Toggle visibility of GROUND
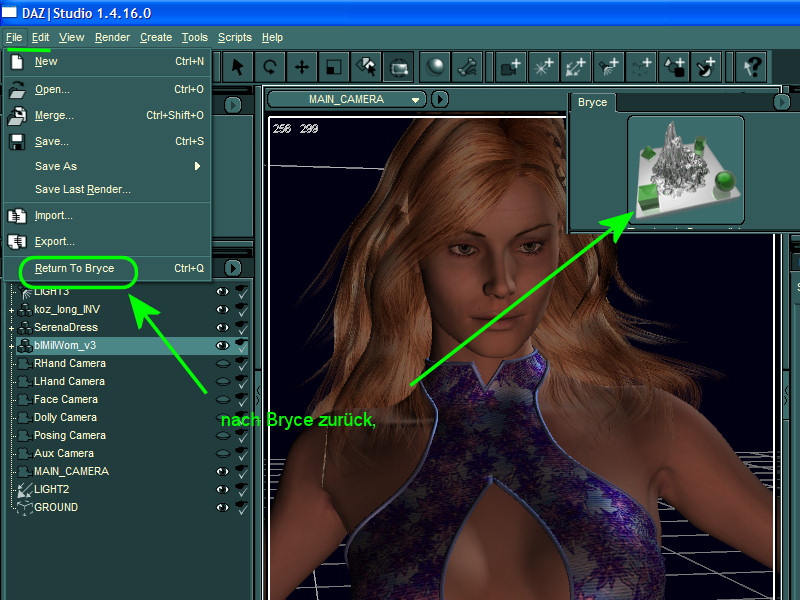This screenshot has width=800, height=600. pyautogui.click(x=222, y=507)
